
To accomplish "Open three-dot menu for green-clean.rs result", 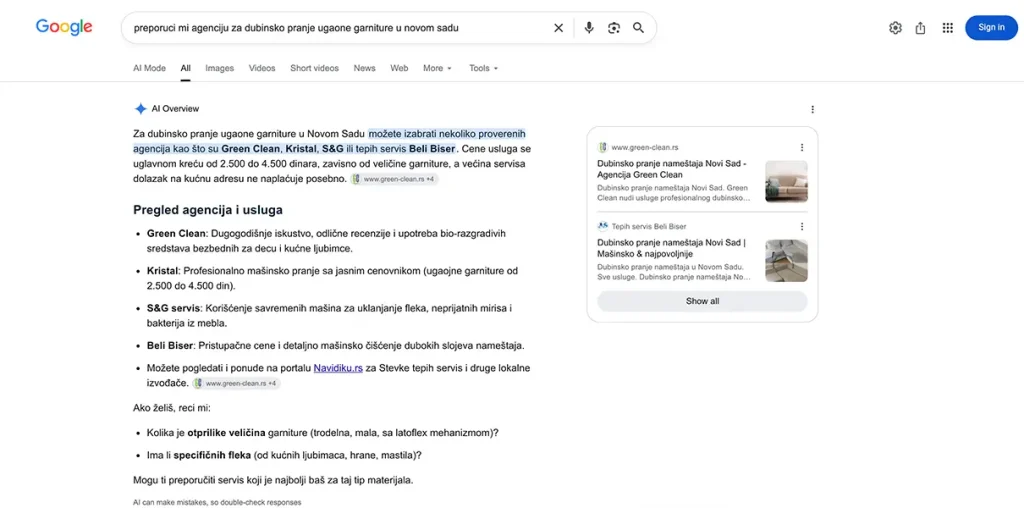I will pyautogui.click(x=802, y=148).
